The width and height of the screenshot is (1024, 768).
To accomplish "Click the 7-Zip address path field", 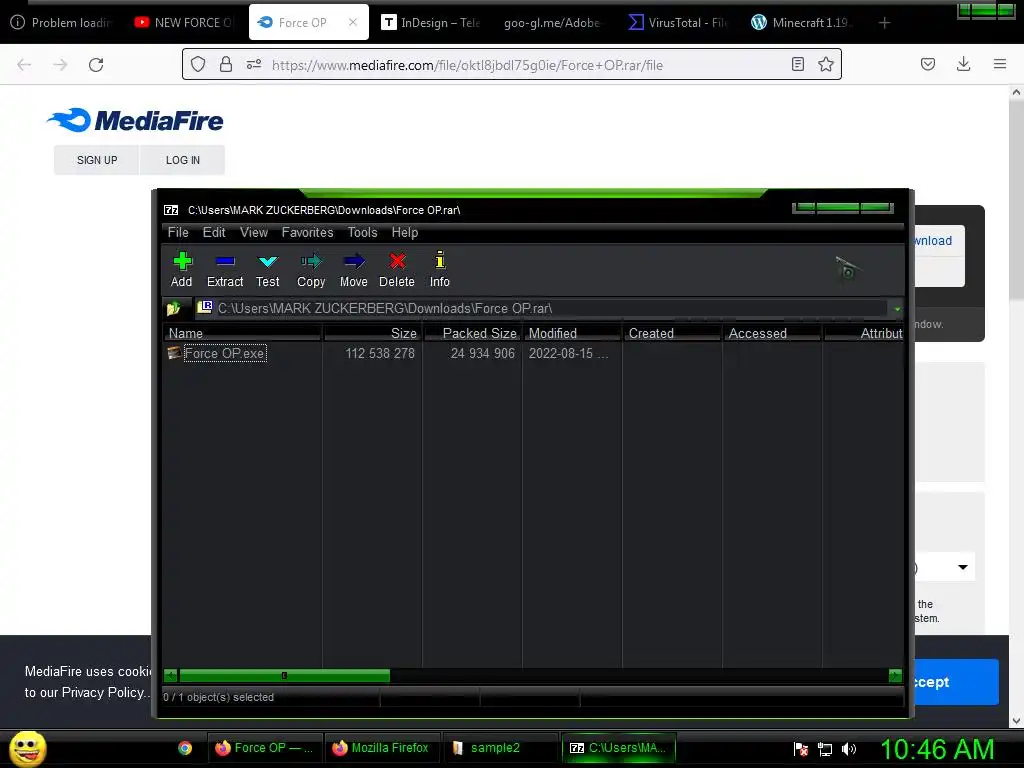I will tap(542, 308).
